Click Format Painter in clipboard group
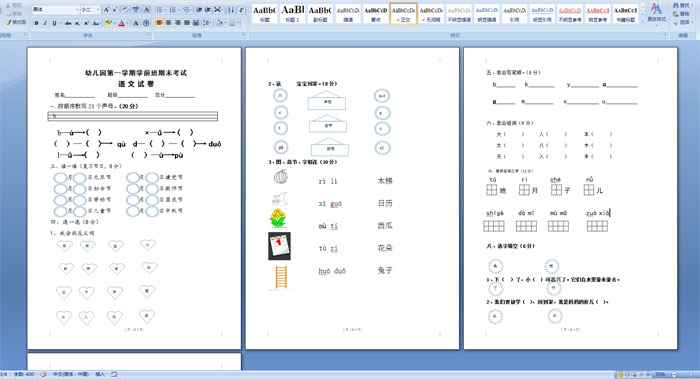The image size is (700, 379). (x=17, y=22)
